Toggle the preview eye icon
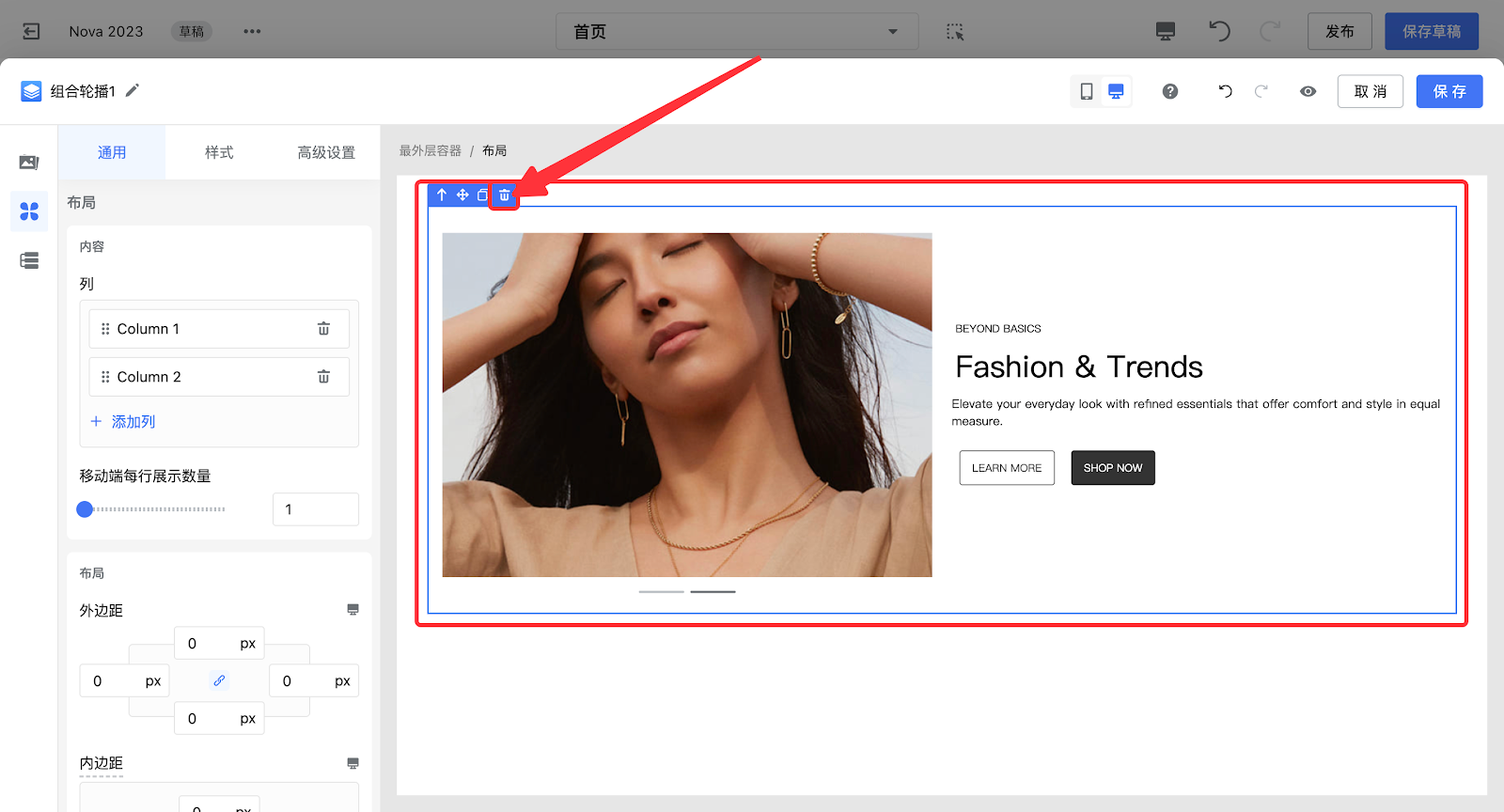Image resolution: width=1504 pixels, height=812 pixels. point(1308,91)
